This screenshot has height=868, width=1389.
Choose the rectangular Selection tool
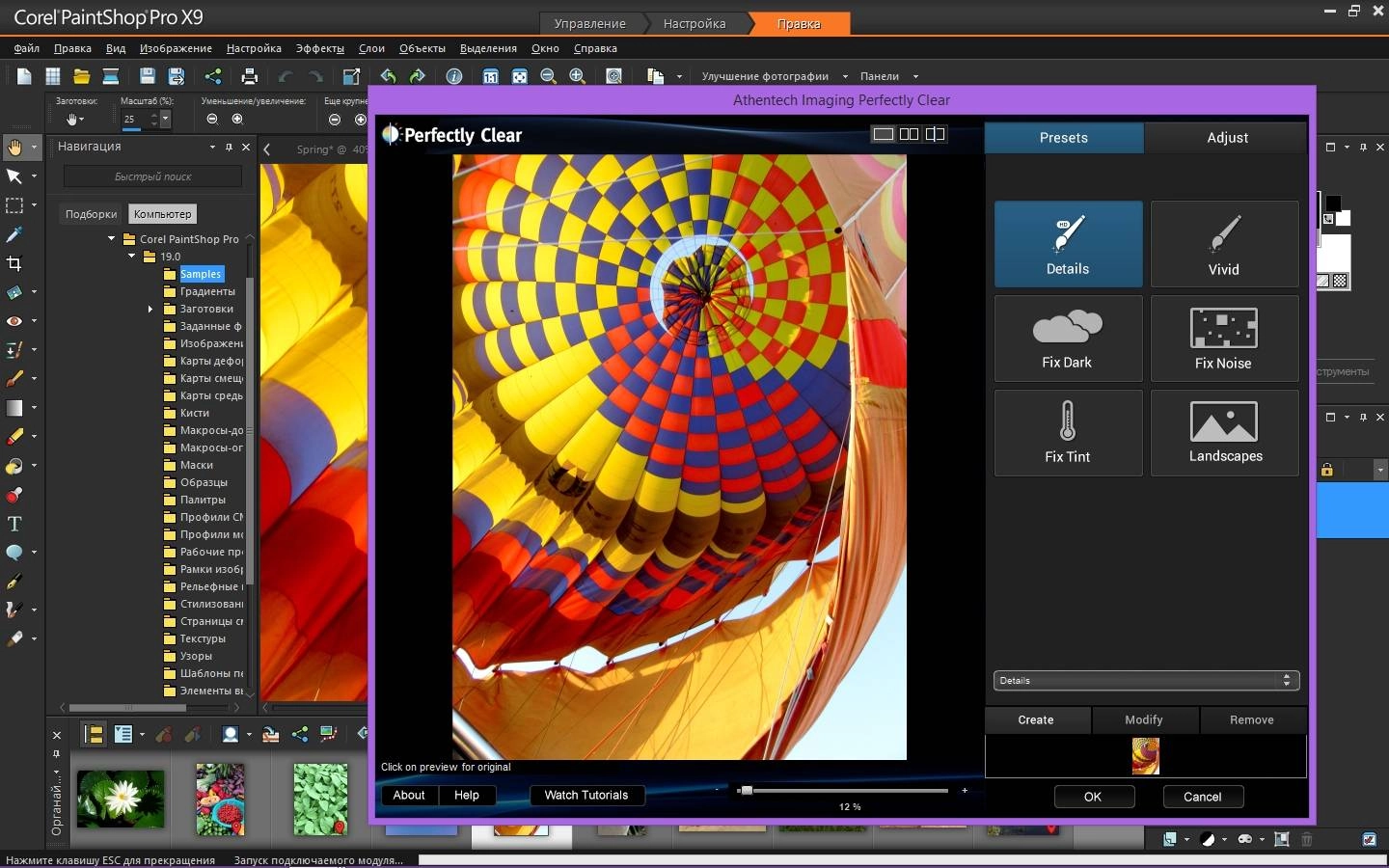tap(14, 204)
